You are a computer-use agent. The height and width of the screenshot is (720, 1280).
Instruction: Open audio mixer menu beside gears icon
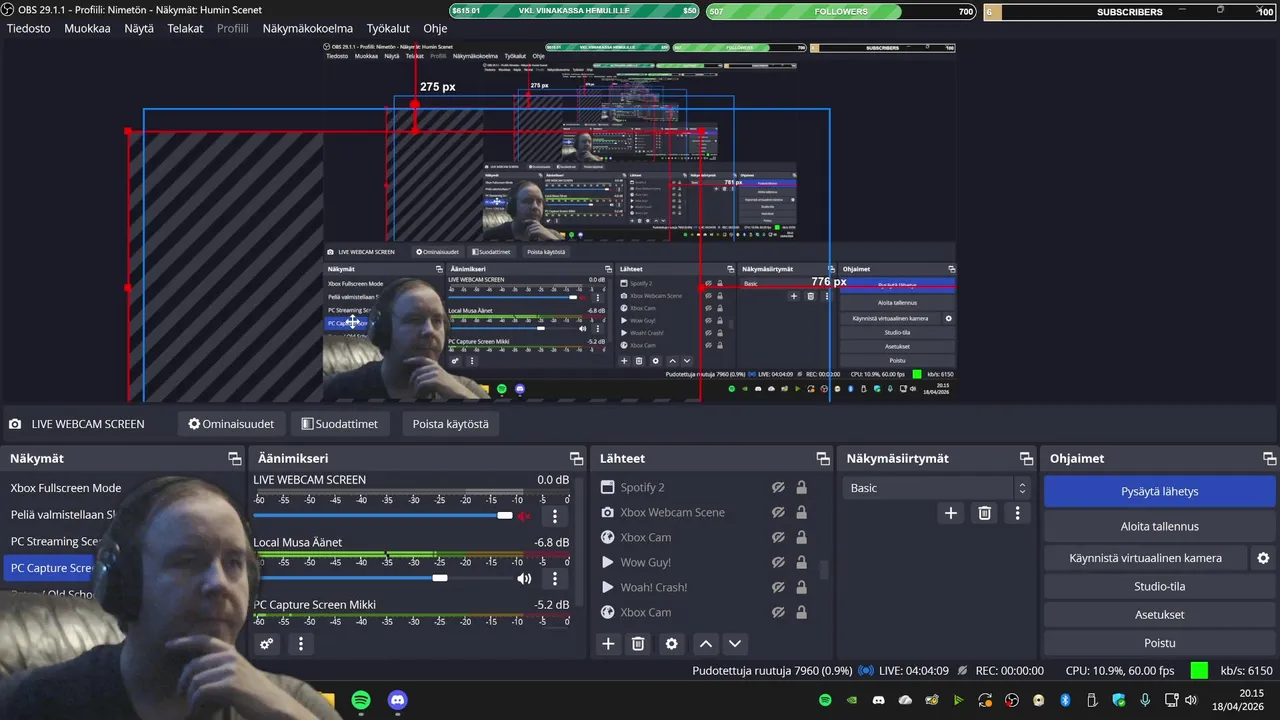[301, 644]
